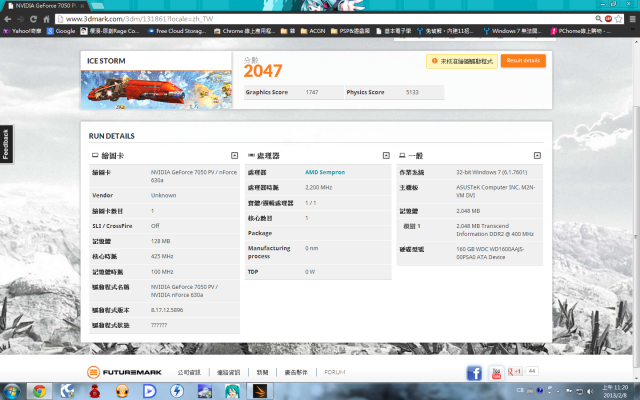Click the browser forward arrow
The height and width of the screenshot is (400, 640).
(20, 19)
